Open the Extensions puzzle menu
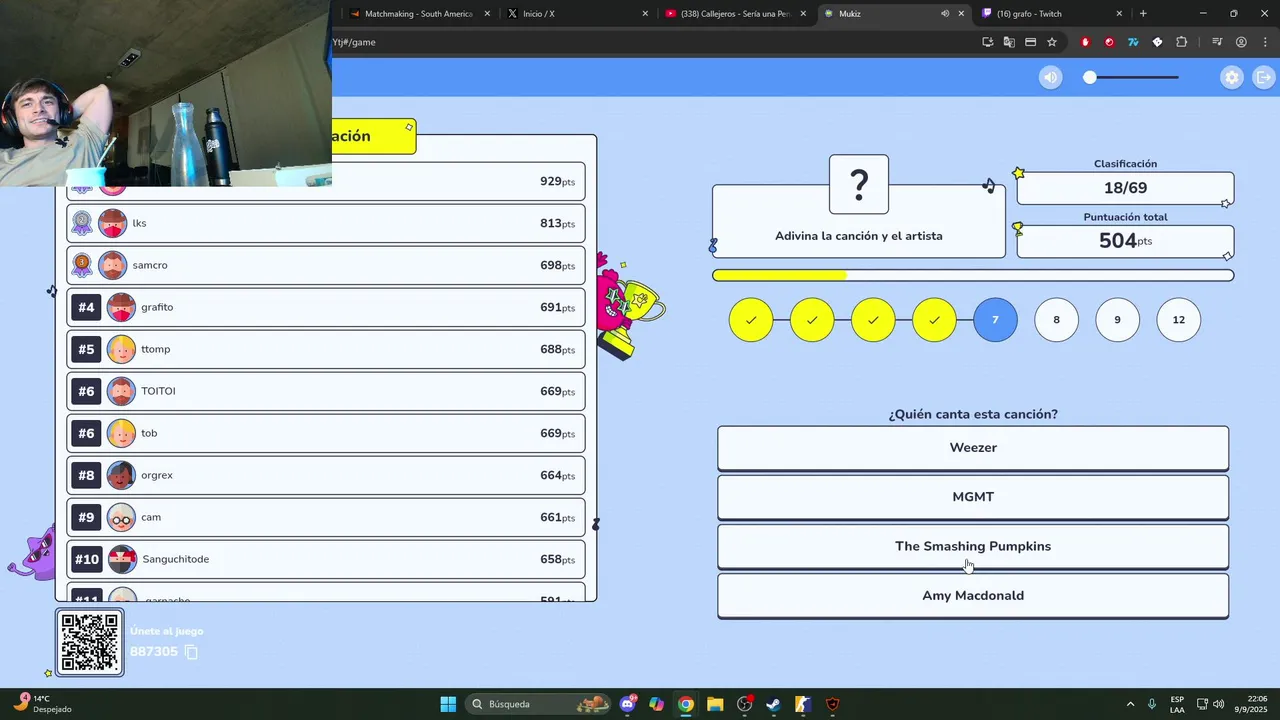The image size is (1280, 720). pos(1181,42)
